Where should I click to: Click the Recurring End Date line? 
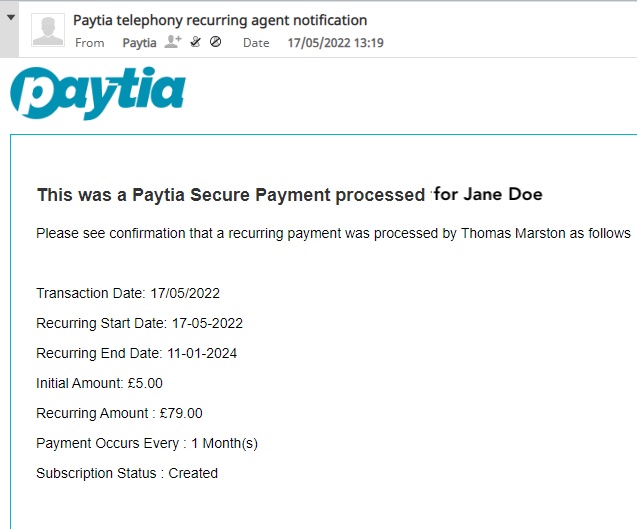(136, 353)
